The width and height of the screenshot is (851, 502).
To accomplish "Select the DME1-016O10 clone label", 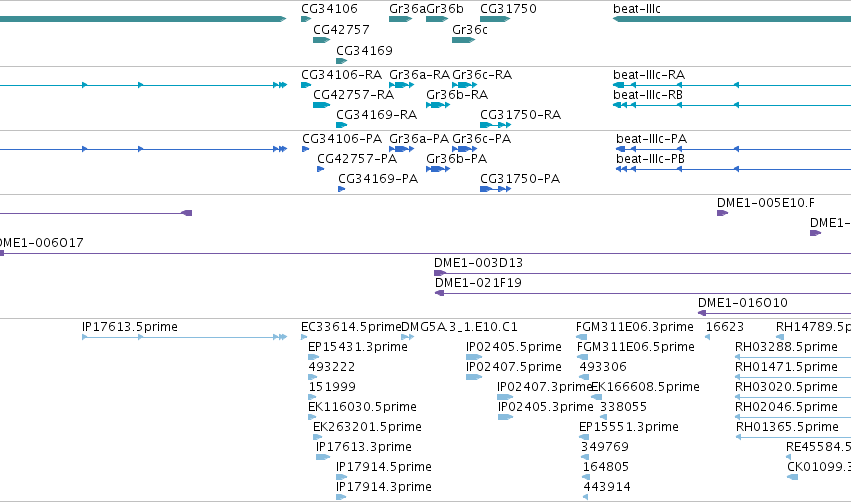I will coord(742,303).
